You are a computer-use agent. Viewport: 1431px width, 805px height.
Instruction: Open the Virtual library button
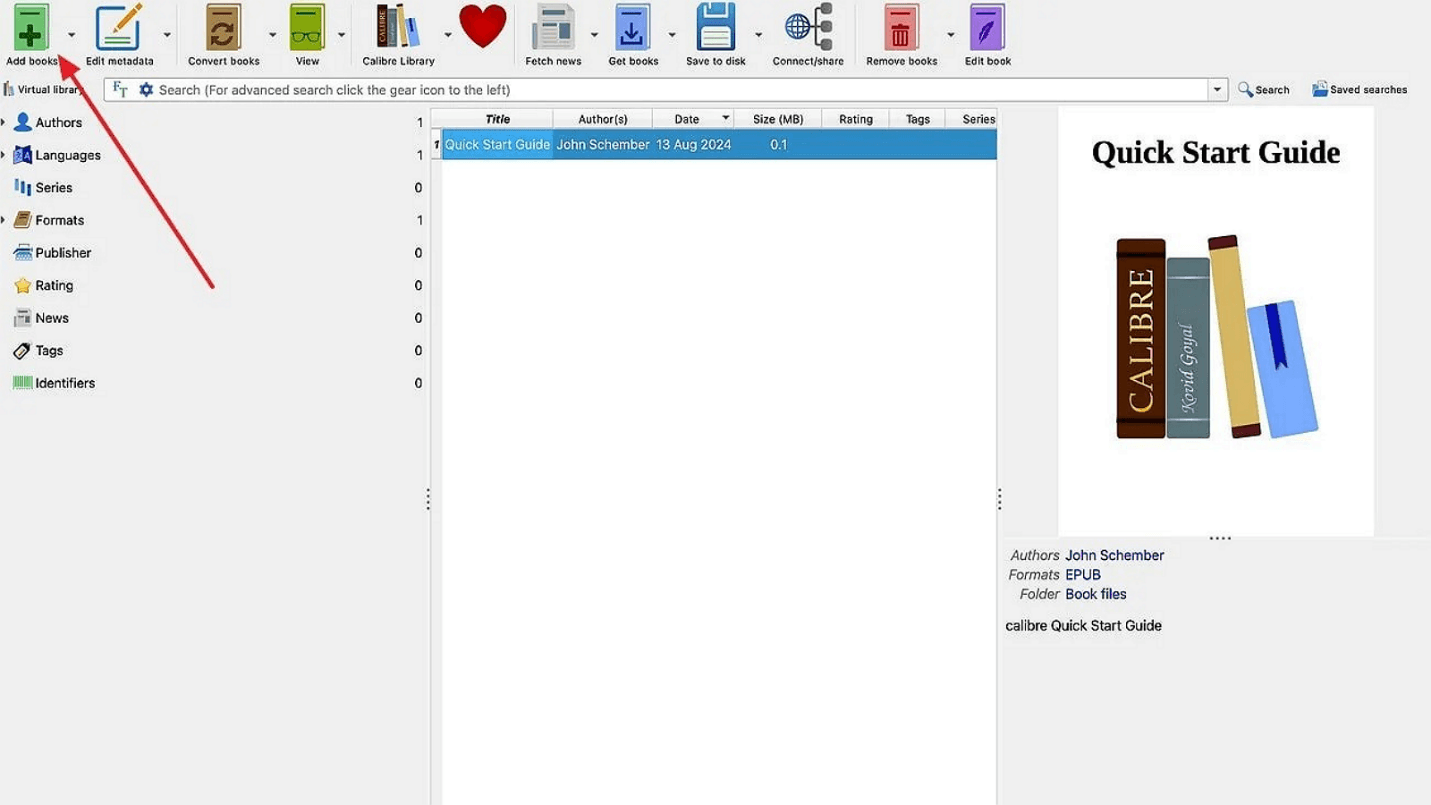coord(43,89)
